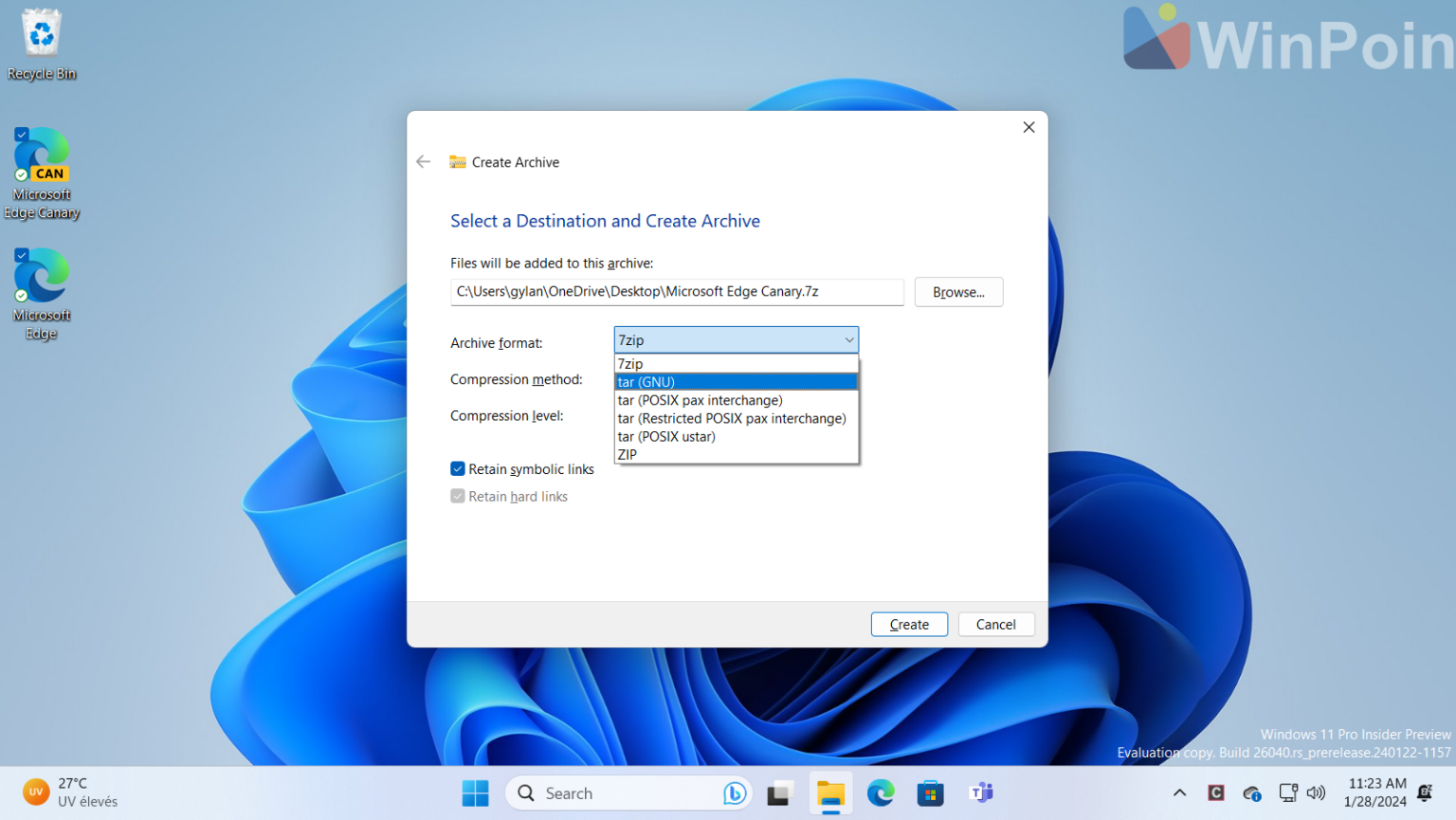
Task: Select ZIP from the archive format list
Action: 627,454
